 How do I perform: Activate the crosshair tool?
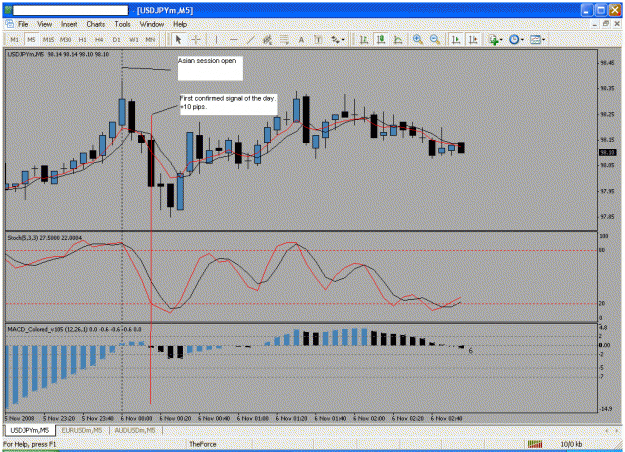pos(195,39)
